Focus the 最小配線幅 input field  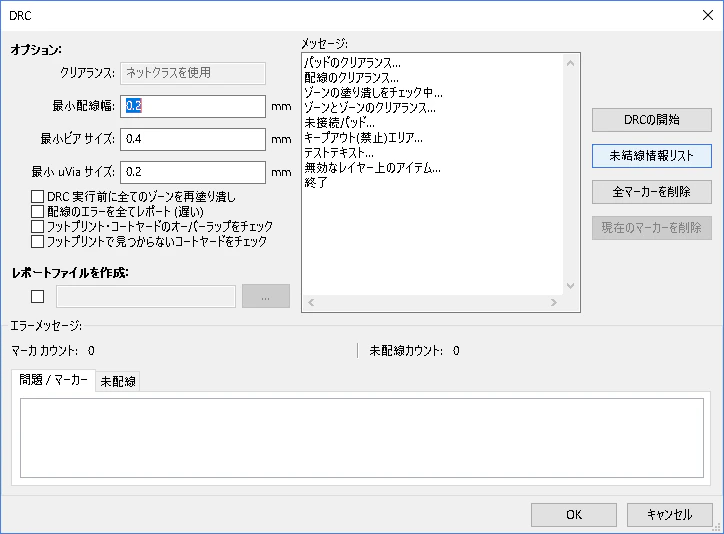(x=193, y=106)
